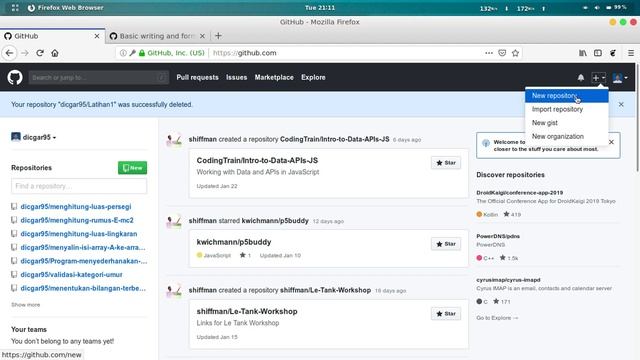
Task: Open dicgar95/menyalin-isi-array repository
Action: pos(83,247)
